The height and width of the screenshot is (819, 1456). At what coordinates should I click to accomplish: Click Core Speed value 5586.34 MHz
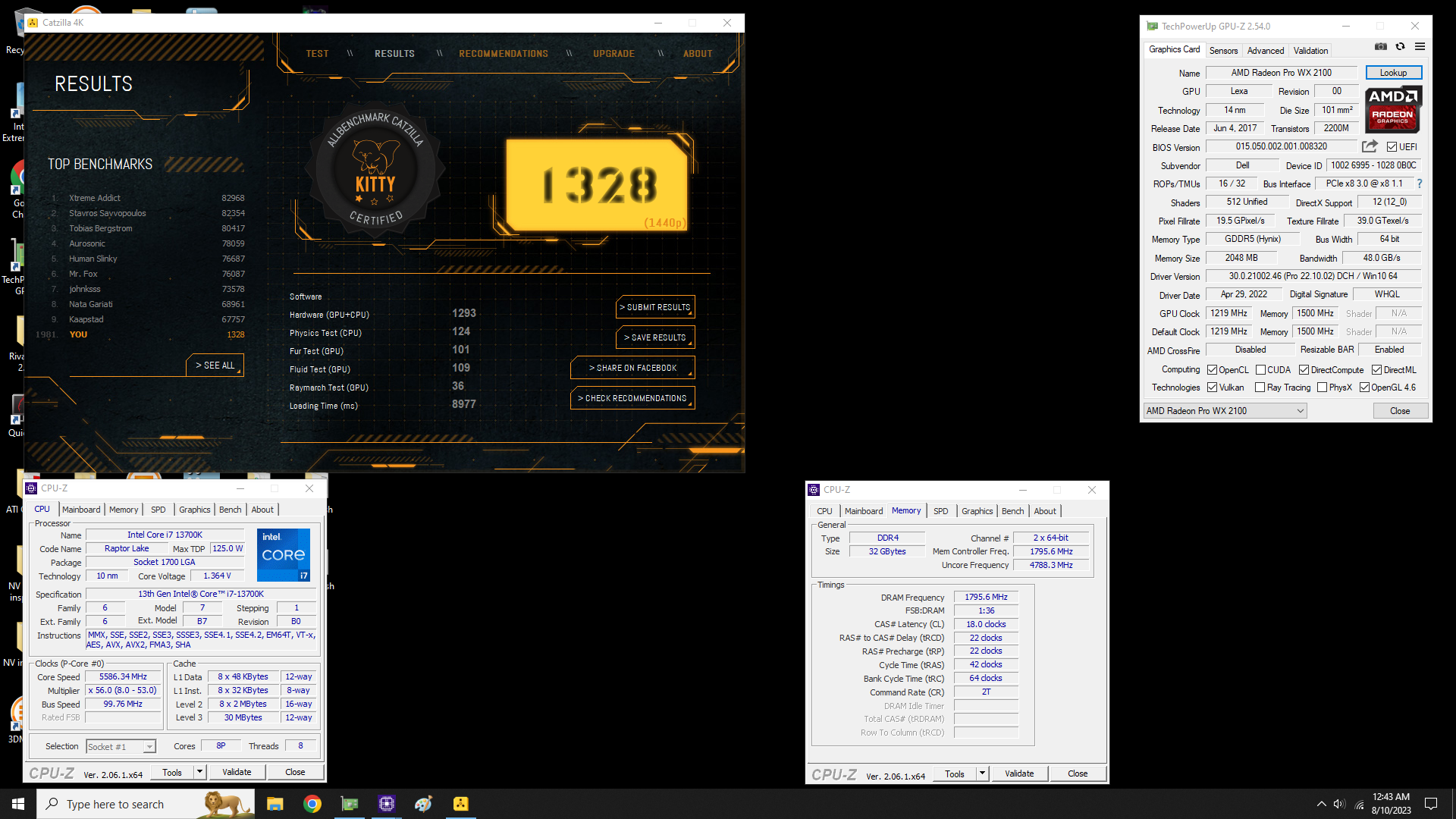[x=123, y=676]
